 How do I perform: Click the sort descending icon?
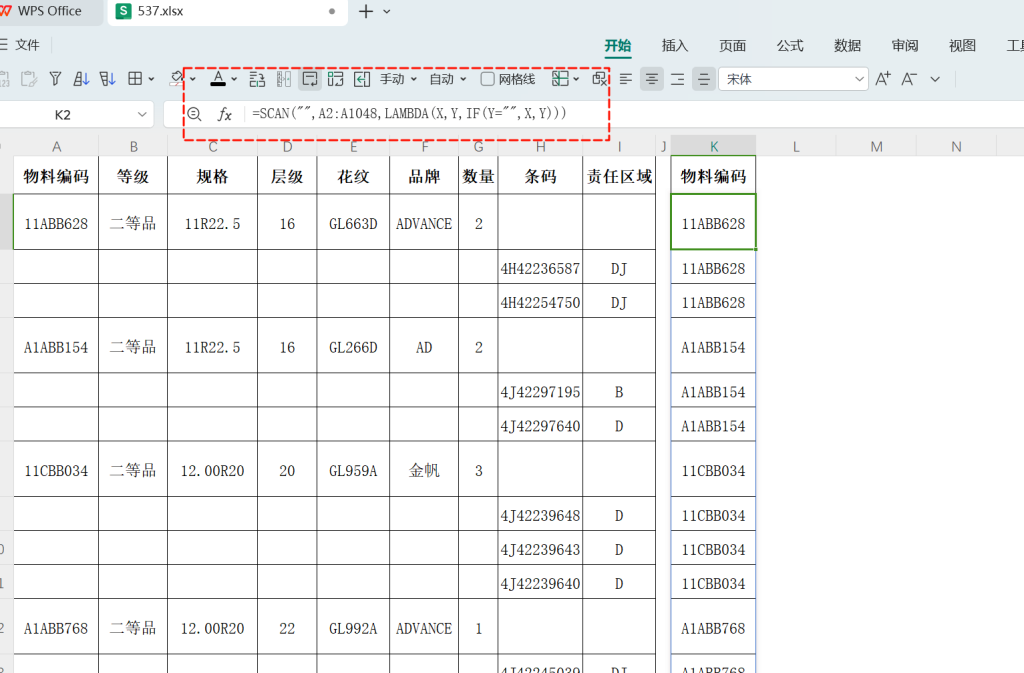[x=107, y=79]
